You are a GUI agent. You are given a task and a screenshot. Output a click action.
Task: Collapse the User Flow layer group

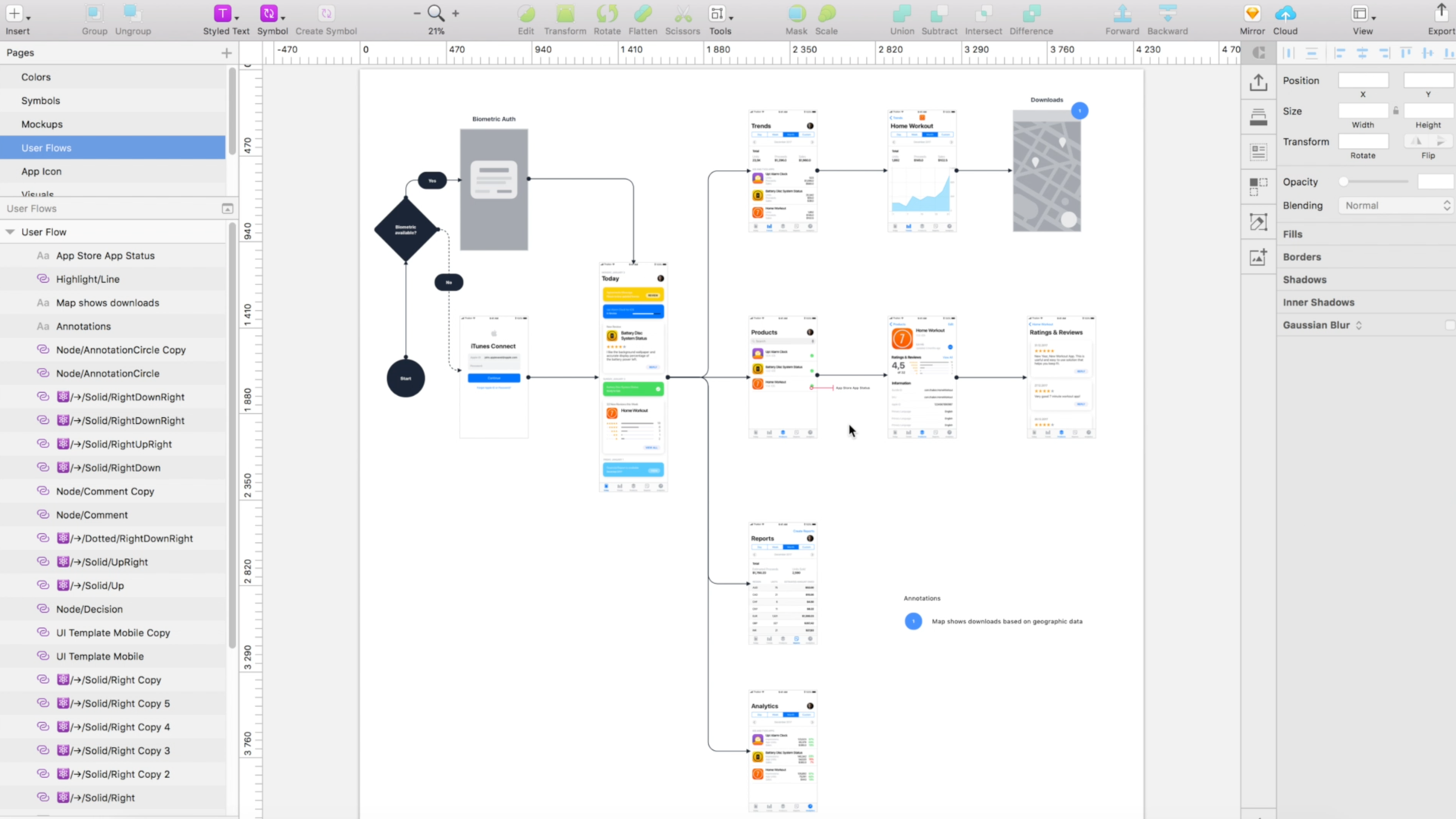click(x=11, y=232)
